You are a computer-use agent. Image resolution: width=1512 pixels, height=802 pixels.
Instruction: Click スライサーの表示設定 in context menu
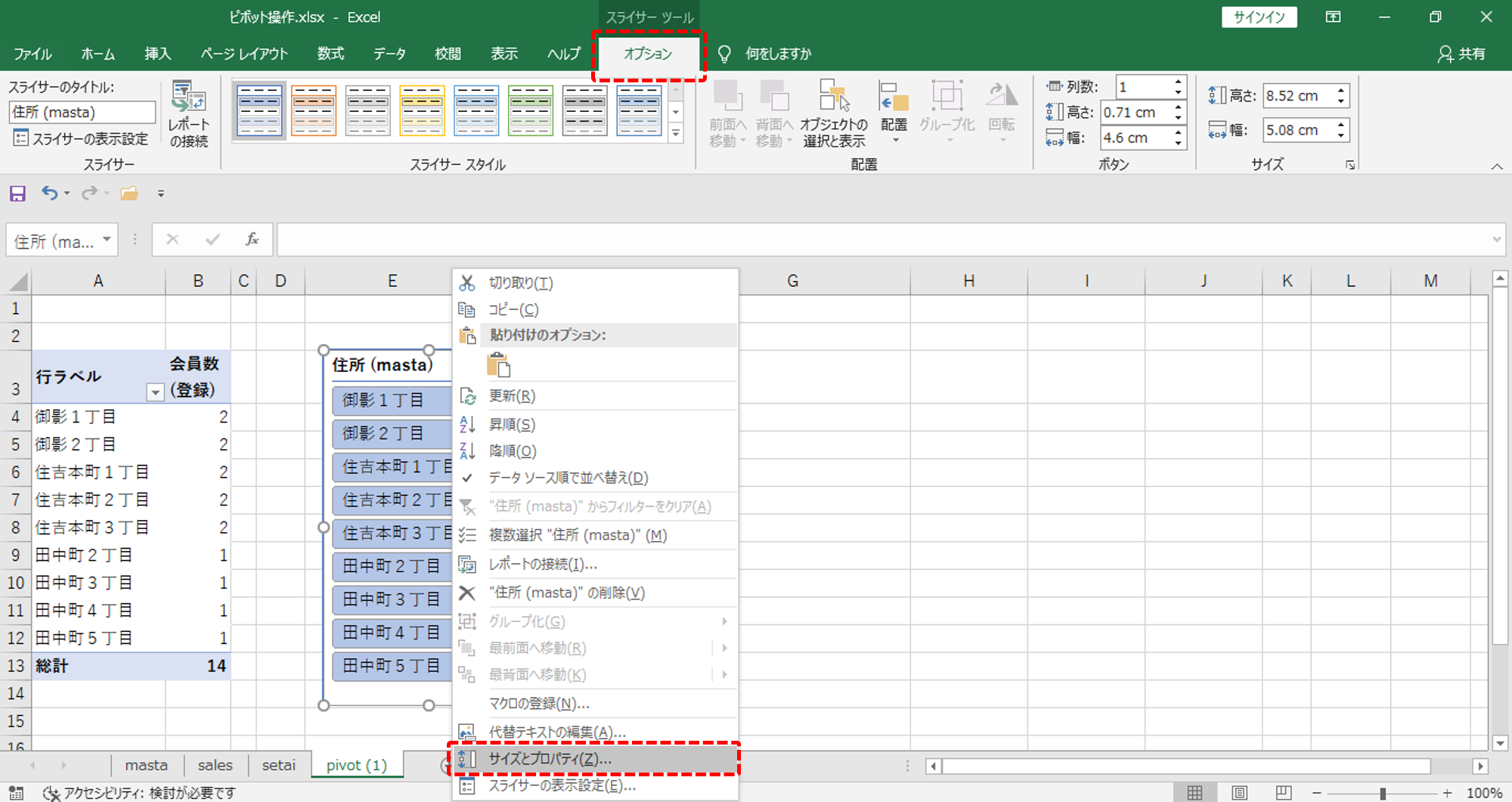pyautogui.click(x=595, y=786)
